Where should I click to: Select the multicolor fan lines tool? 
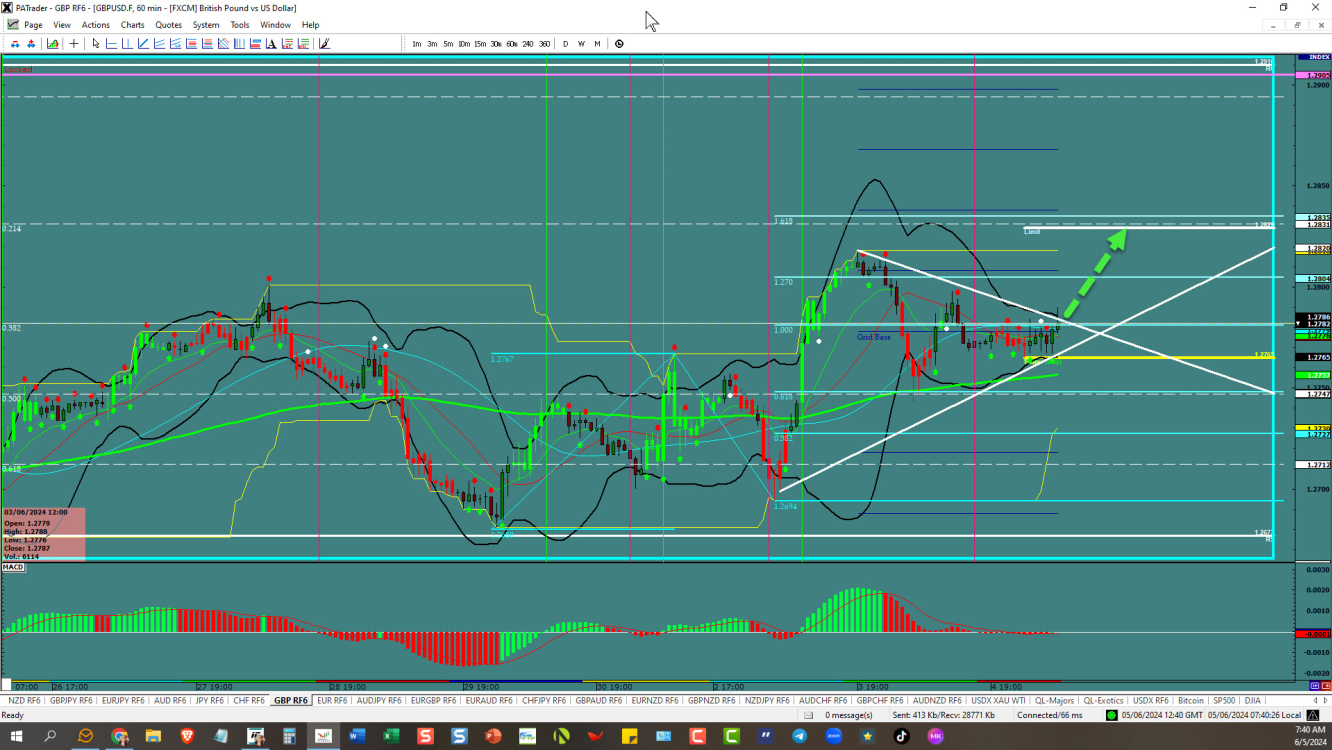coord(223,44)
